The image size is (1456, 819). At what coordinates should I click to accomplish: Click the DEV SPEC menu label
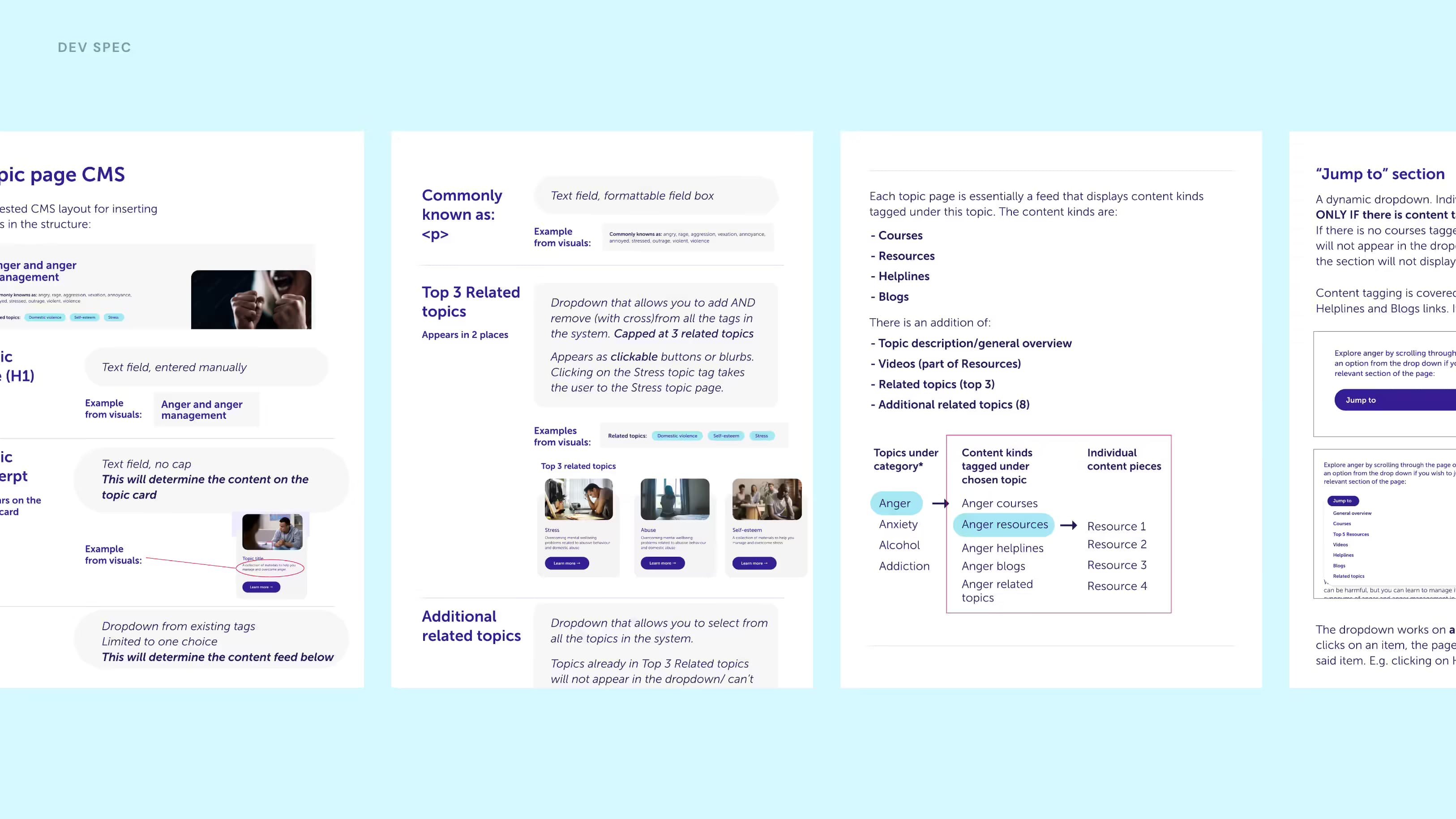click(94, 47)
